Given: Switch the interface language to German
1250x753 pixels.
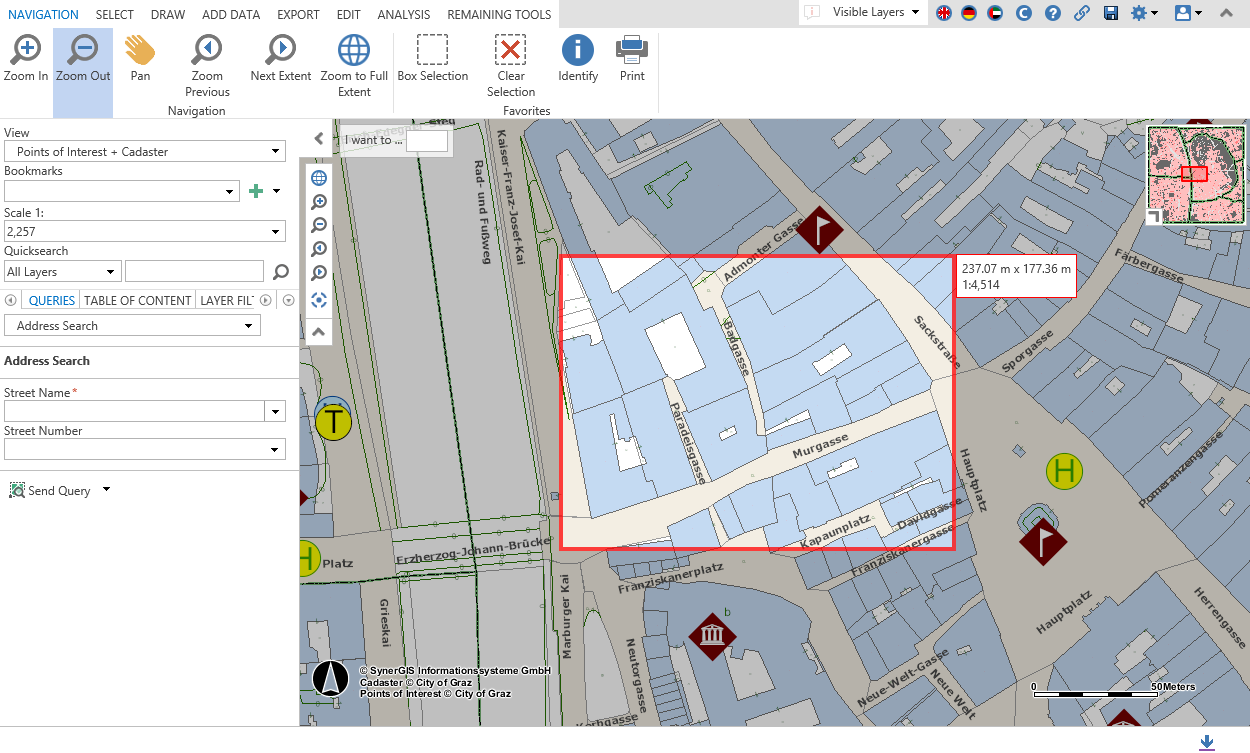Looking at the screenshot, I should pyautogui.click(x=968, y=14).
